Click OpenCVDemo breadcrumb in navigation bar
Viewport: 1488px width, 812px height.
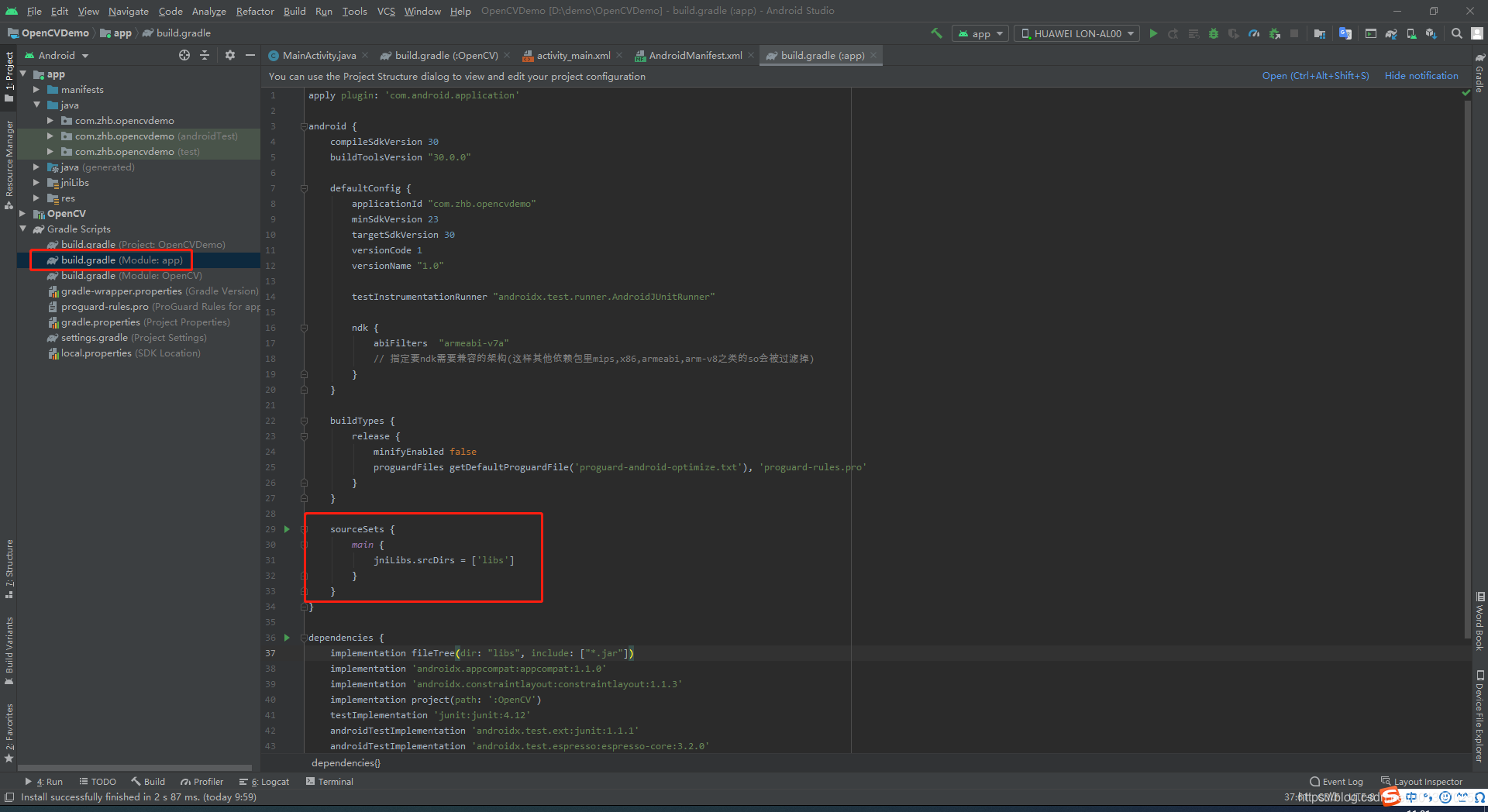click(48, 33)
